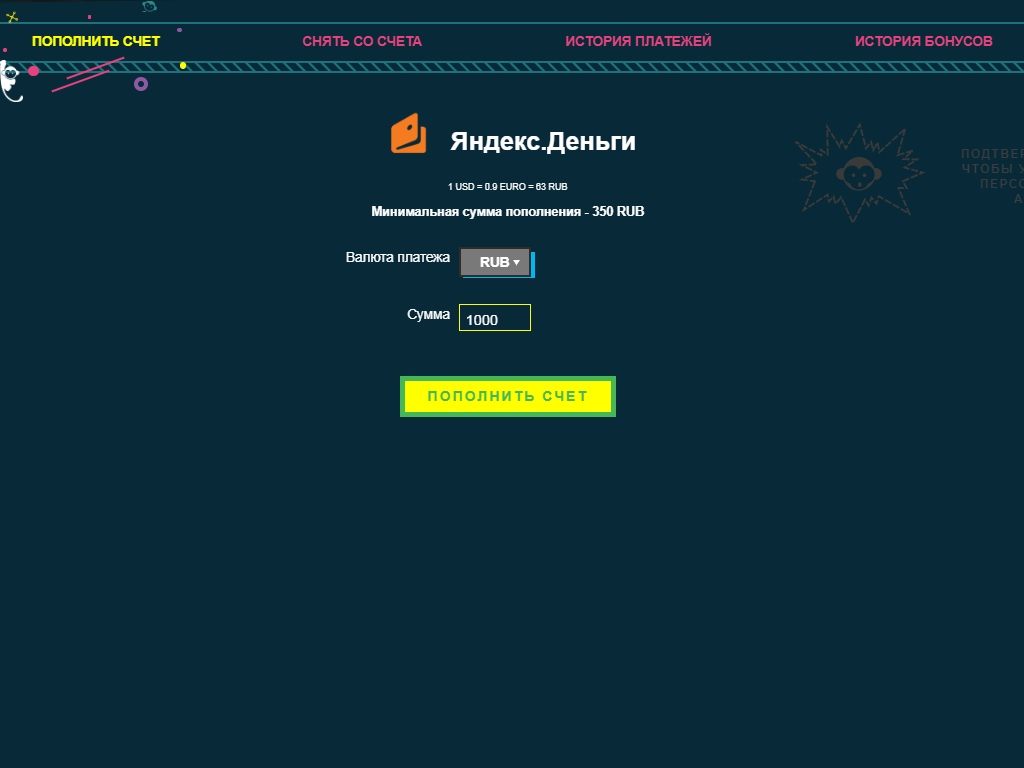Open the ИСТОРИЯ БОНУСОВ tab
The height and width of the screenshot is (768, 1024).
pos(923,41)
